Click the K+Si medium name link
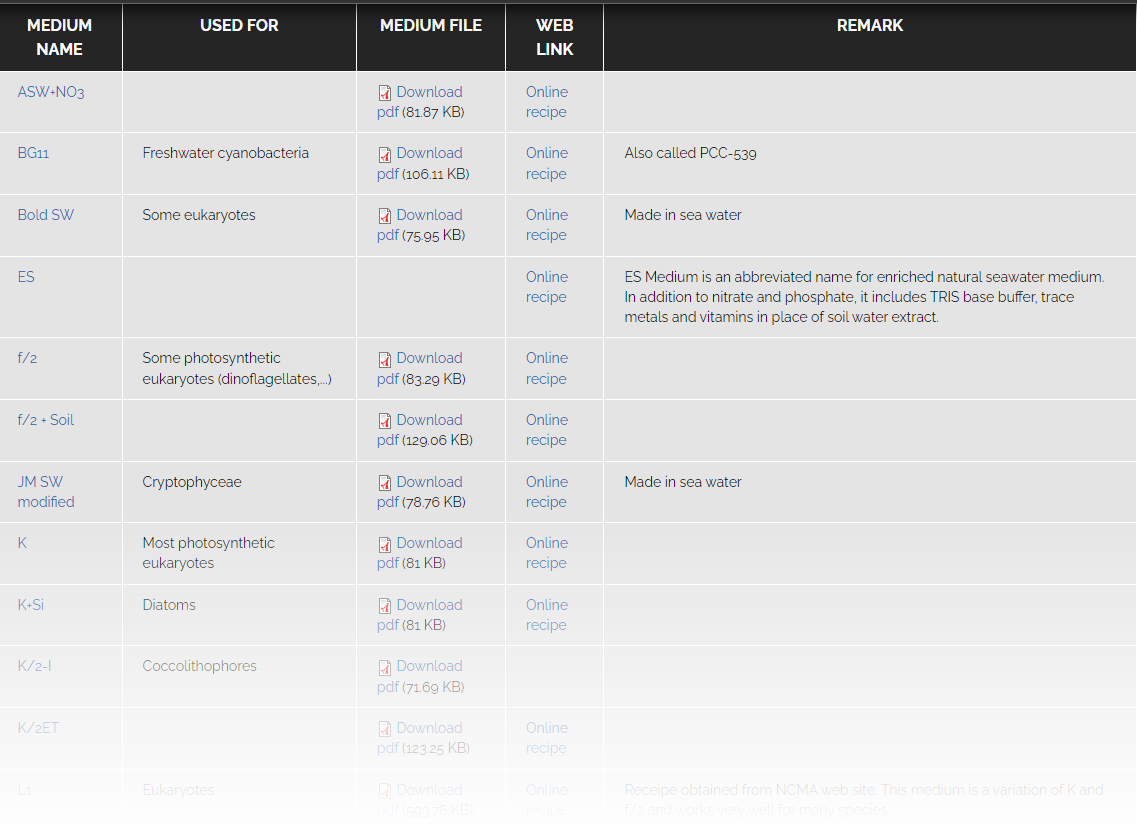The height and width of the screenshot is (830, 1137). point(30,605)
